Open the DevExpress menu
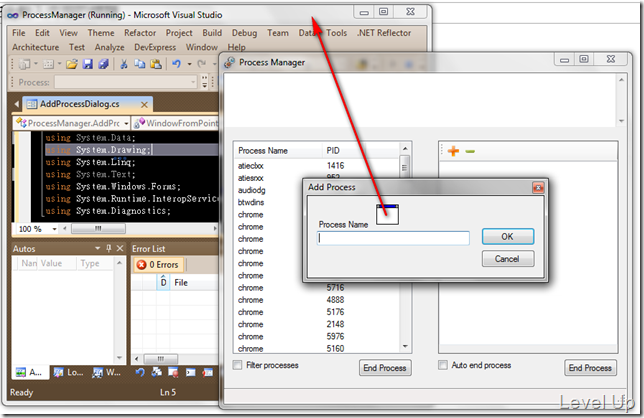Screen dimensions: 644x418 coord(155,47)
